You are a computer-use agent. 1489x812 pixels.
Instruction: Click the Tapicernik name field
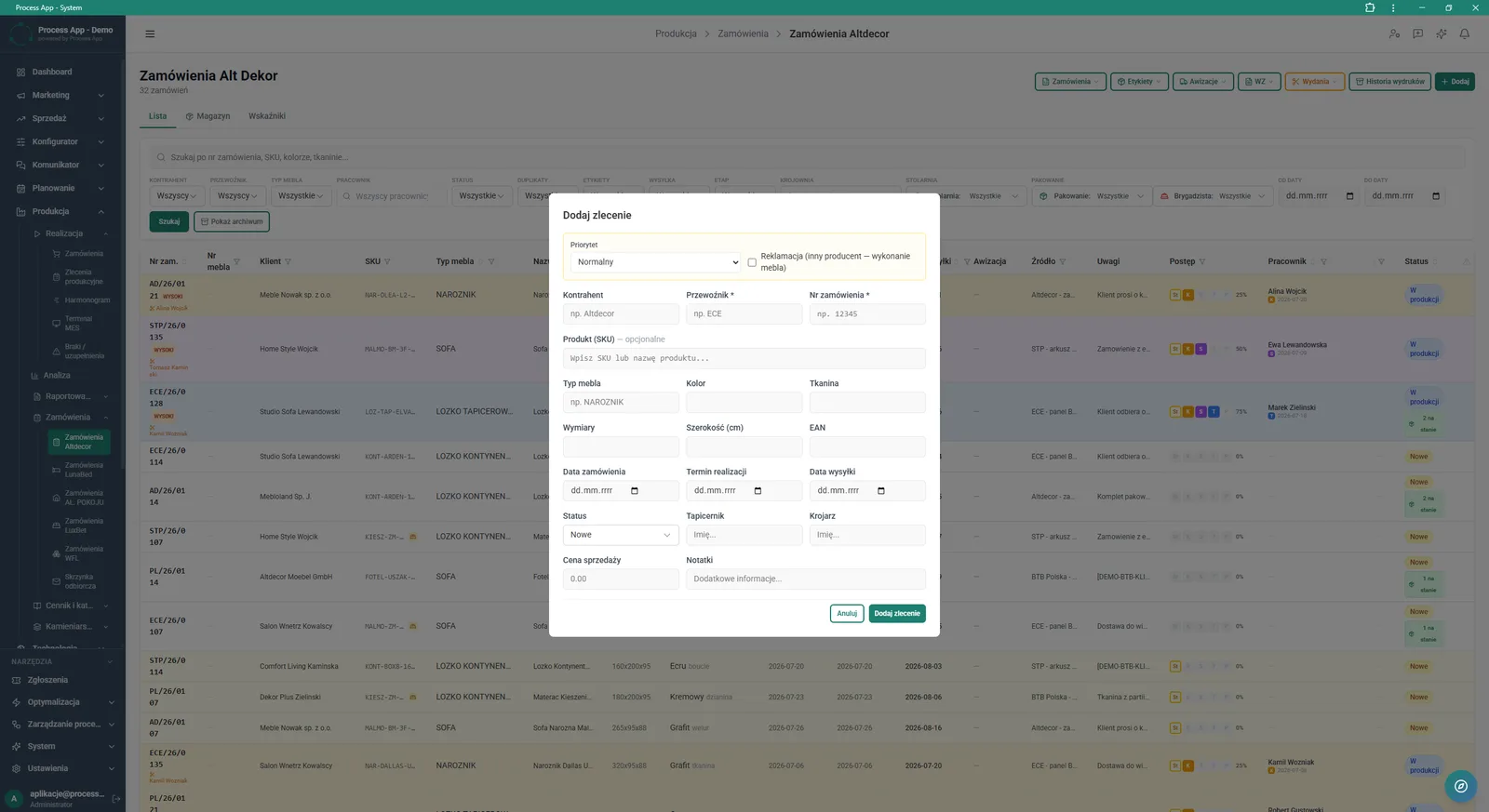click(x=744, y=535)
